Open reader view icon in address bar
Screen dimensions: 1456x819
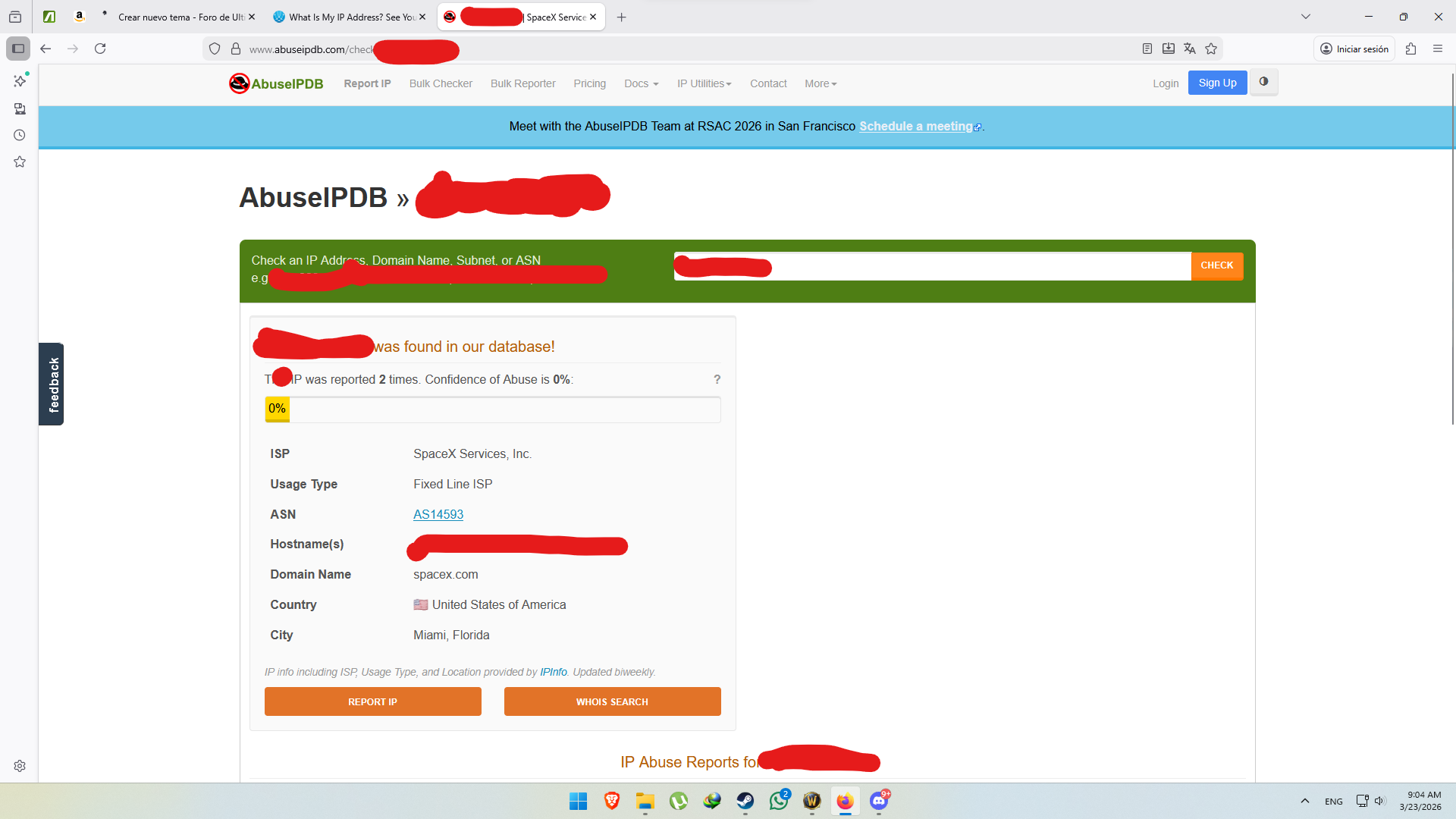1147,49
